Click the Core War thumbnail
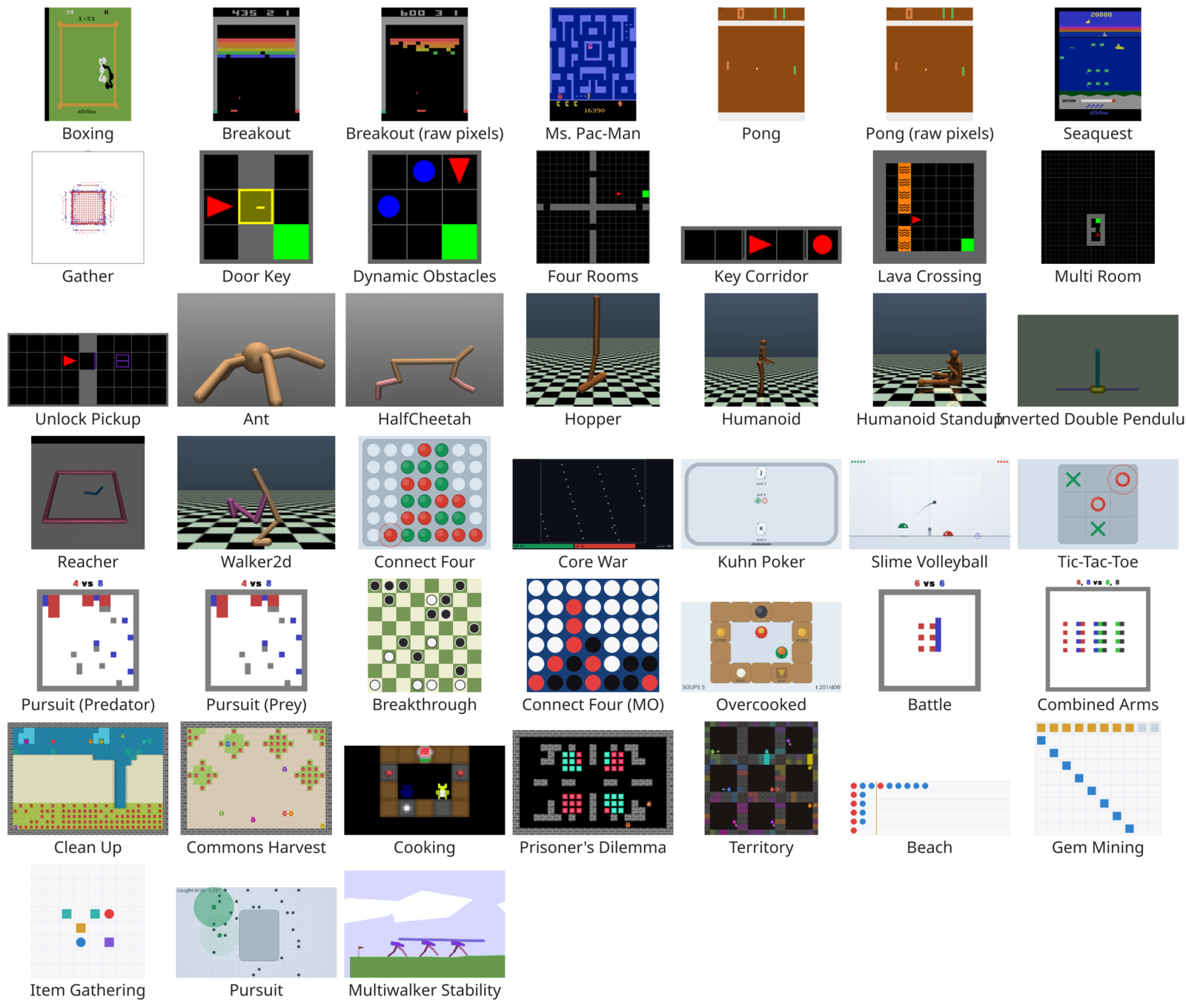Image resolution: width=1186 pixels, height=1008 pixels. coord(593,504)
